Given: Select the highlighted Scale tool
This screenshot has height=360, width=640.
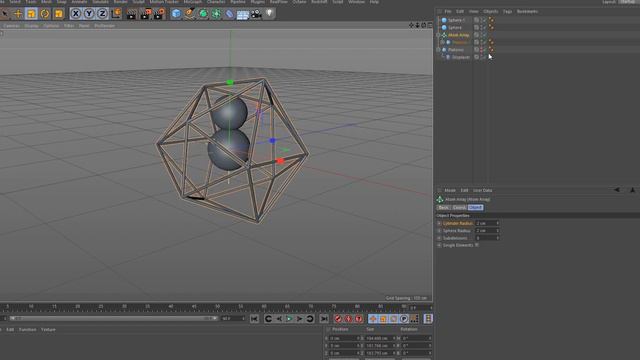Looking at the screenshot, I should pos(31,14).
